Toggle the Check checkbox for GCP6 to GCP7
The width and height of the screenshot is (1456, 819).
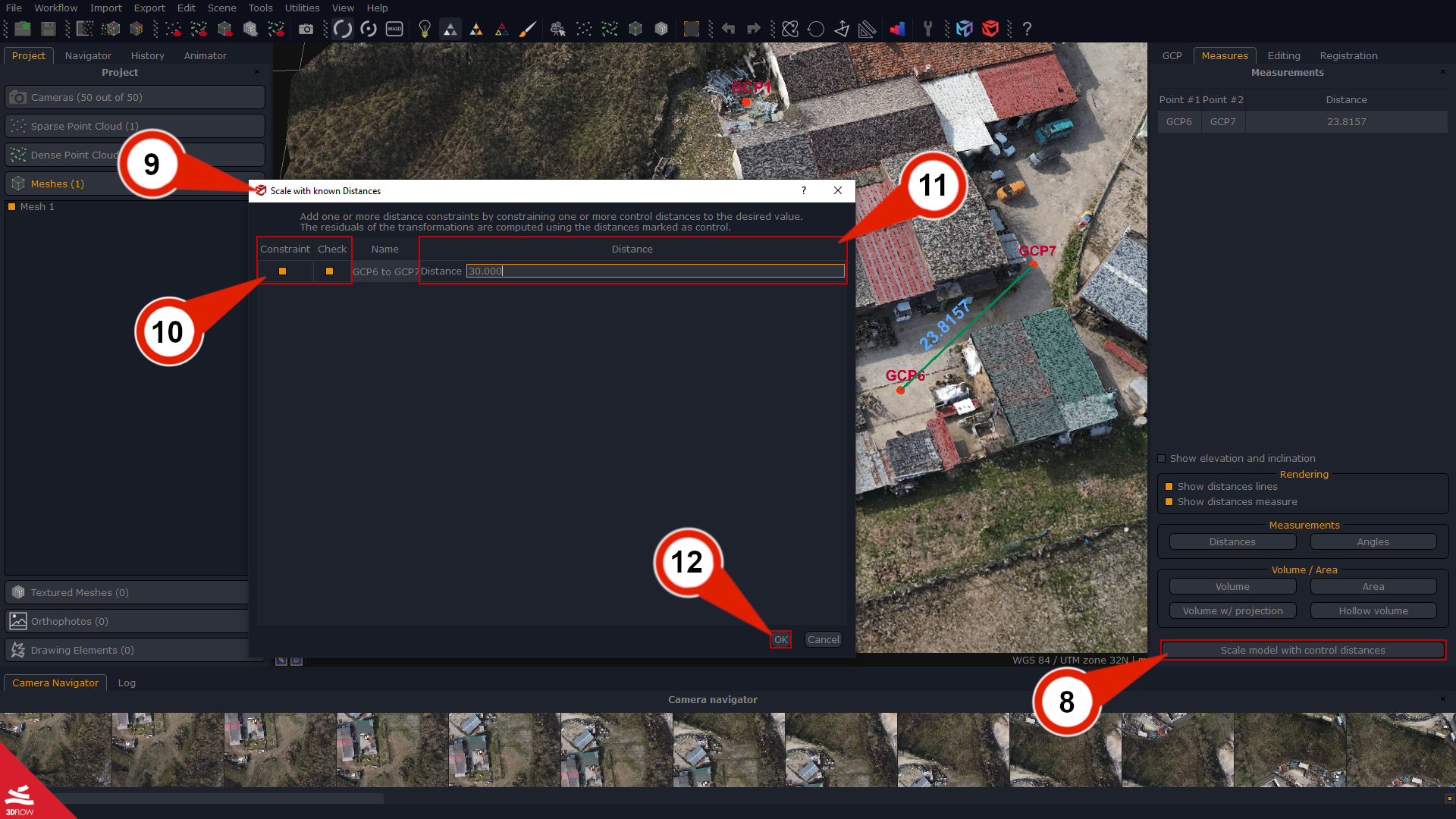click(x=329, y=271)
